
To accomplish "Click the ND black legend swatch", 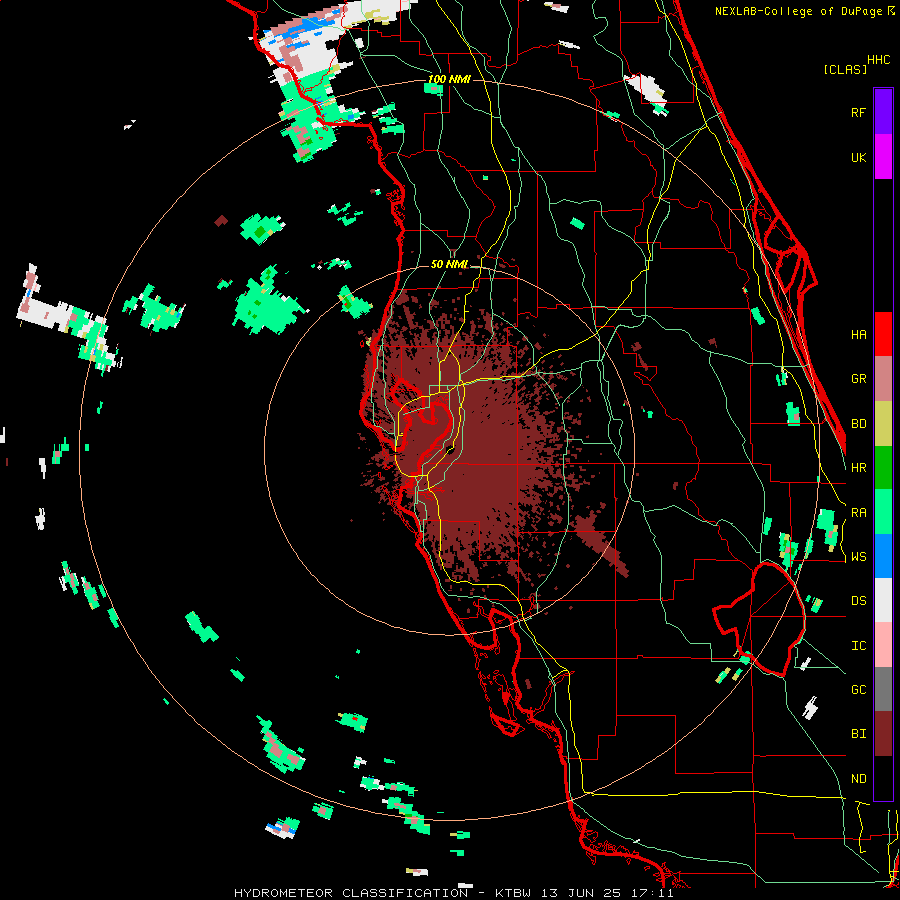I will [883, 778].
